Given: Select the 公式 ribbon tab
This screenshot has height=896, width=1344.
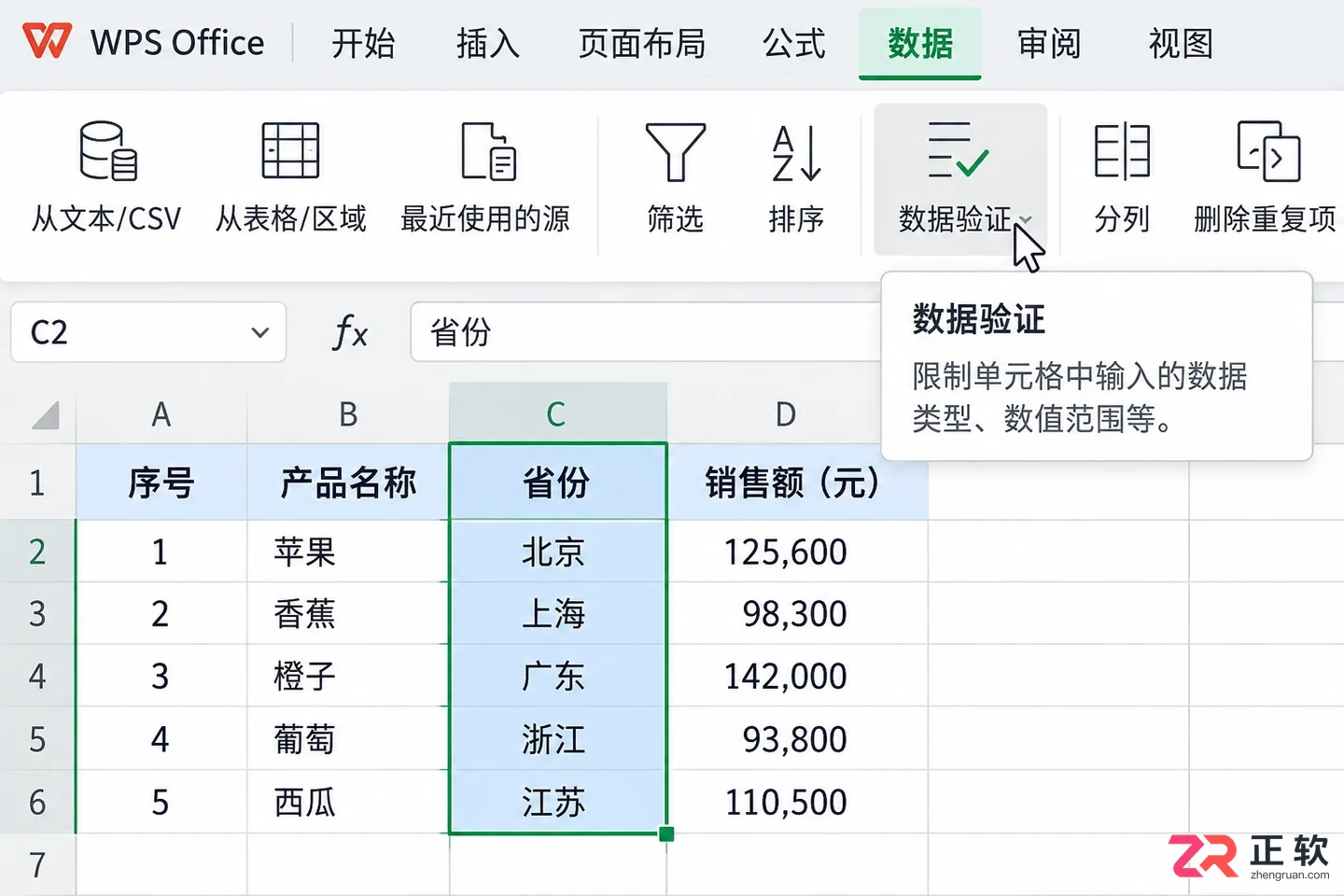Looking at the screenshot, I should 793,44.
